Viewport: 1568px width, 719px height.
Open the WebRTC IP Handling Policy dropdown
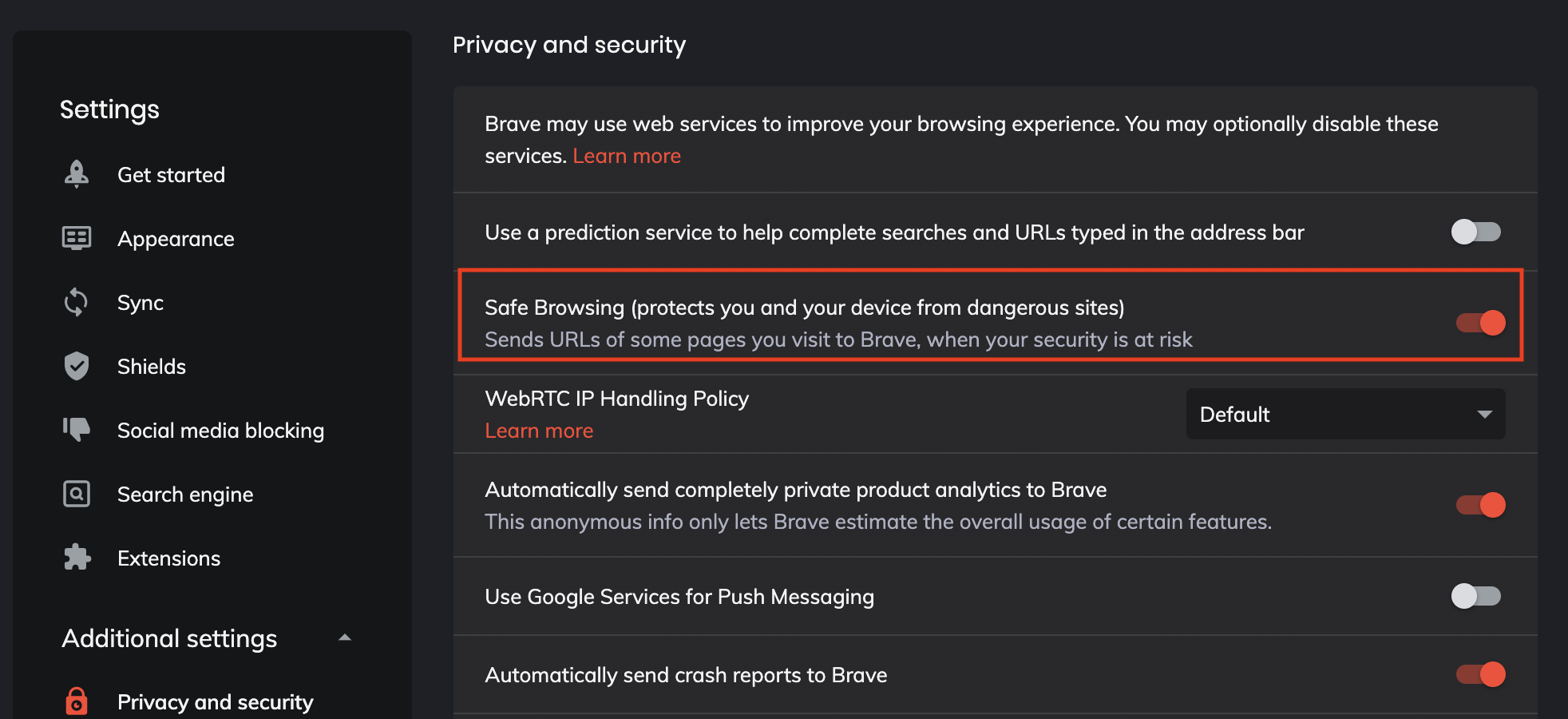(x=1345, y=414)
